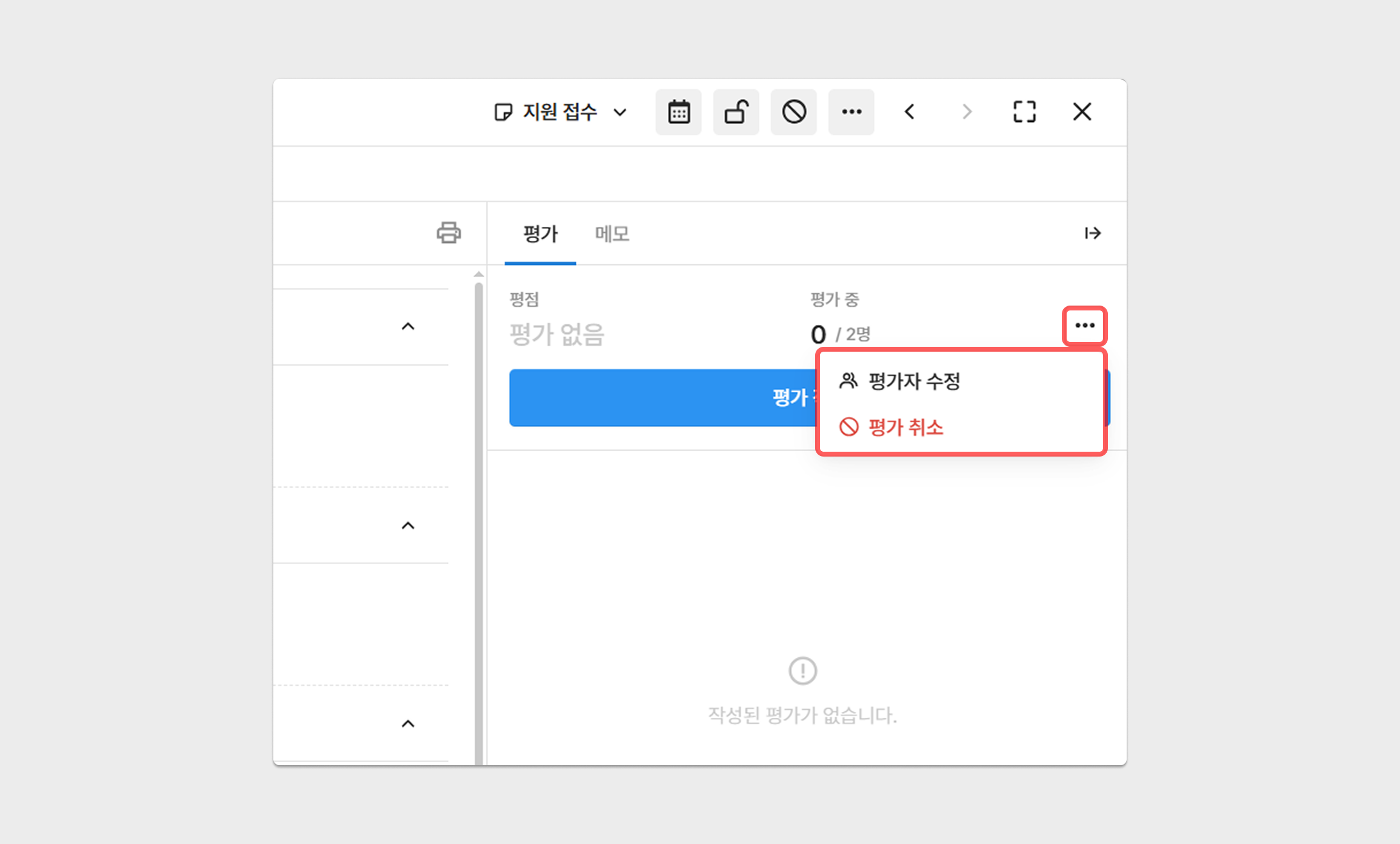
Task: Collapse the side panel arrow icon
Action: click(1093, 233)
